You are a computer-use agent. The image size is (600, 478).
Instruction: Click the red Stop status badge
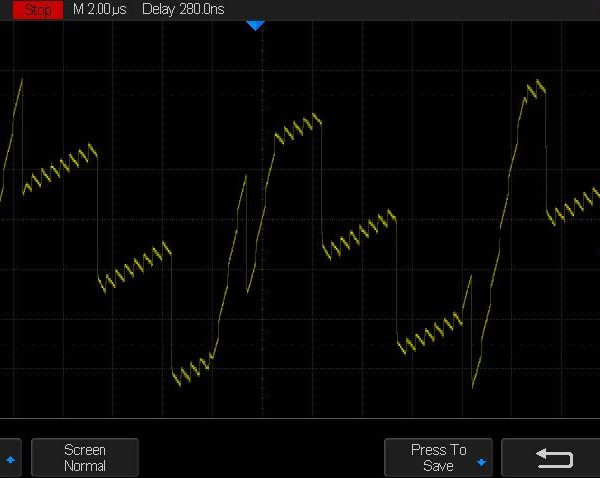pyautogui.click(x=38, y=9)
